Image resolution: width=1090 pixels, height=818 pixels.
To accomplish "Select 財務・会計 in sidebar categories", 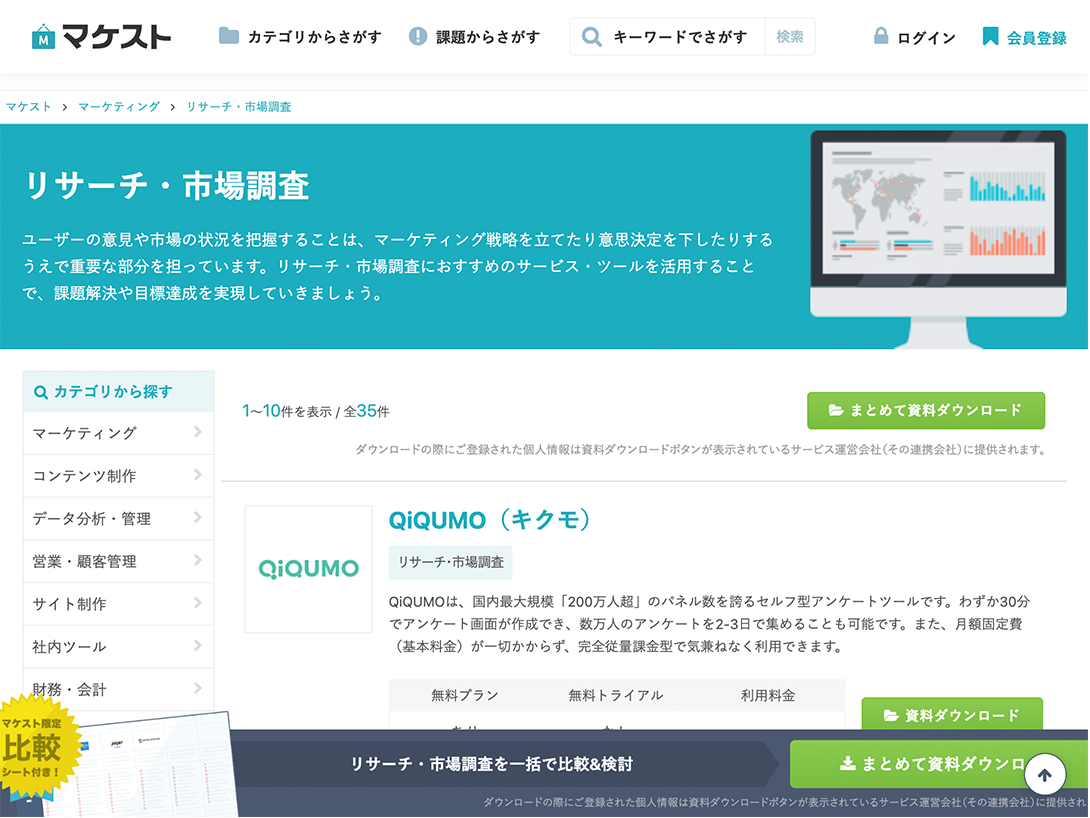I will coord(118,689).
